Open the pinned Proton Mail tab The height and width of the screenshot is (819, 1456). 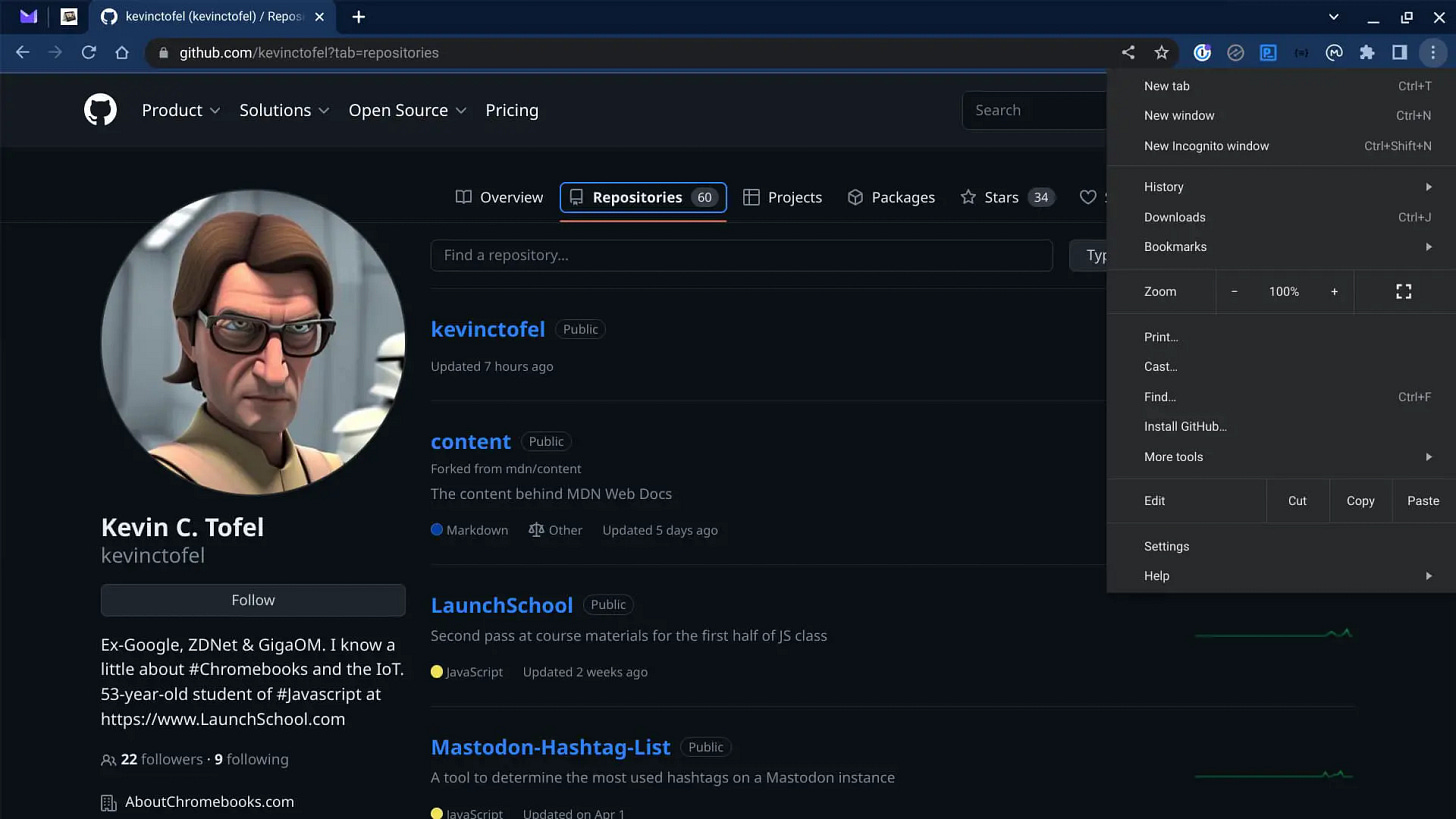[x=28, y=16]
